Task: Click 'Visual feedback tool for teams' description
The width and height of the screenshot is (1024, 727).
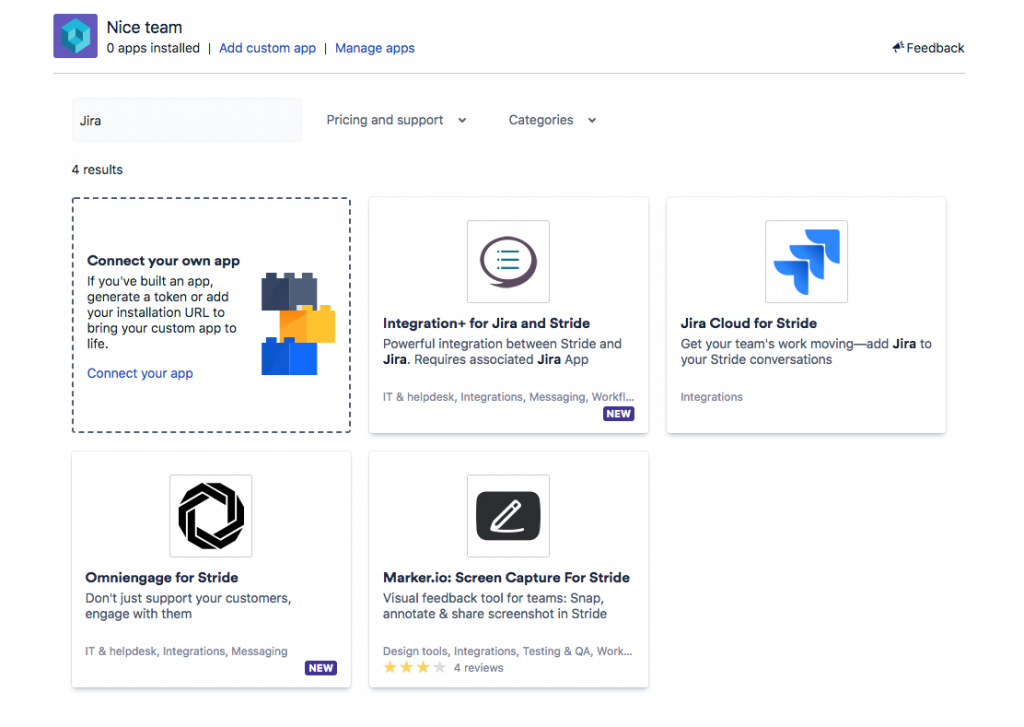Action: point(494,606)
